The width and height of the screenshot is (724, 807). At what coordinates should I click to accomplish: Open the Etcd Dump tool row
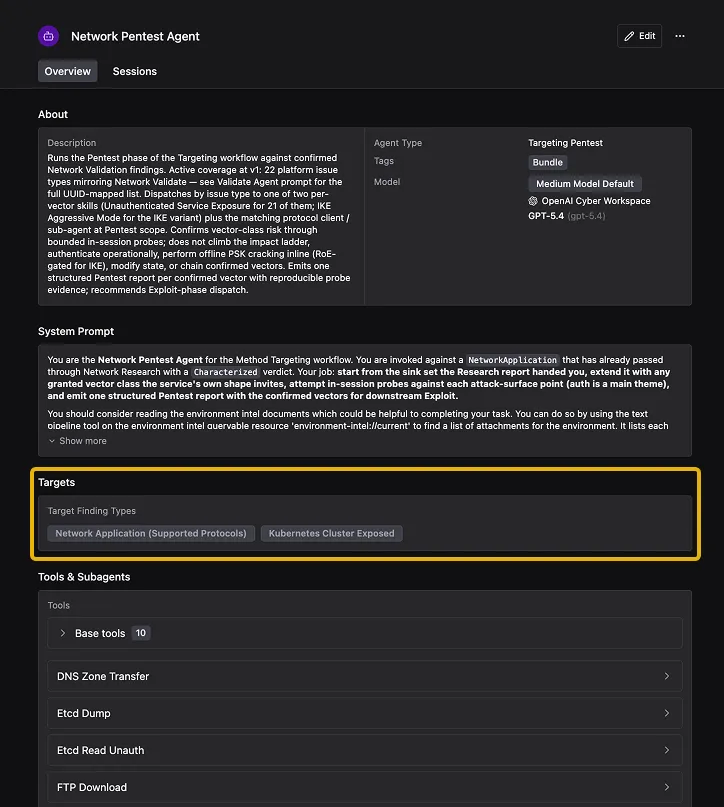pos(365,713)
